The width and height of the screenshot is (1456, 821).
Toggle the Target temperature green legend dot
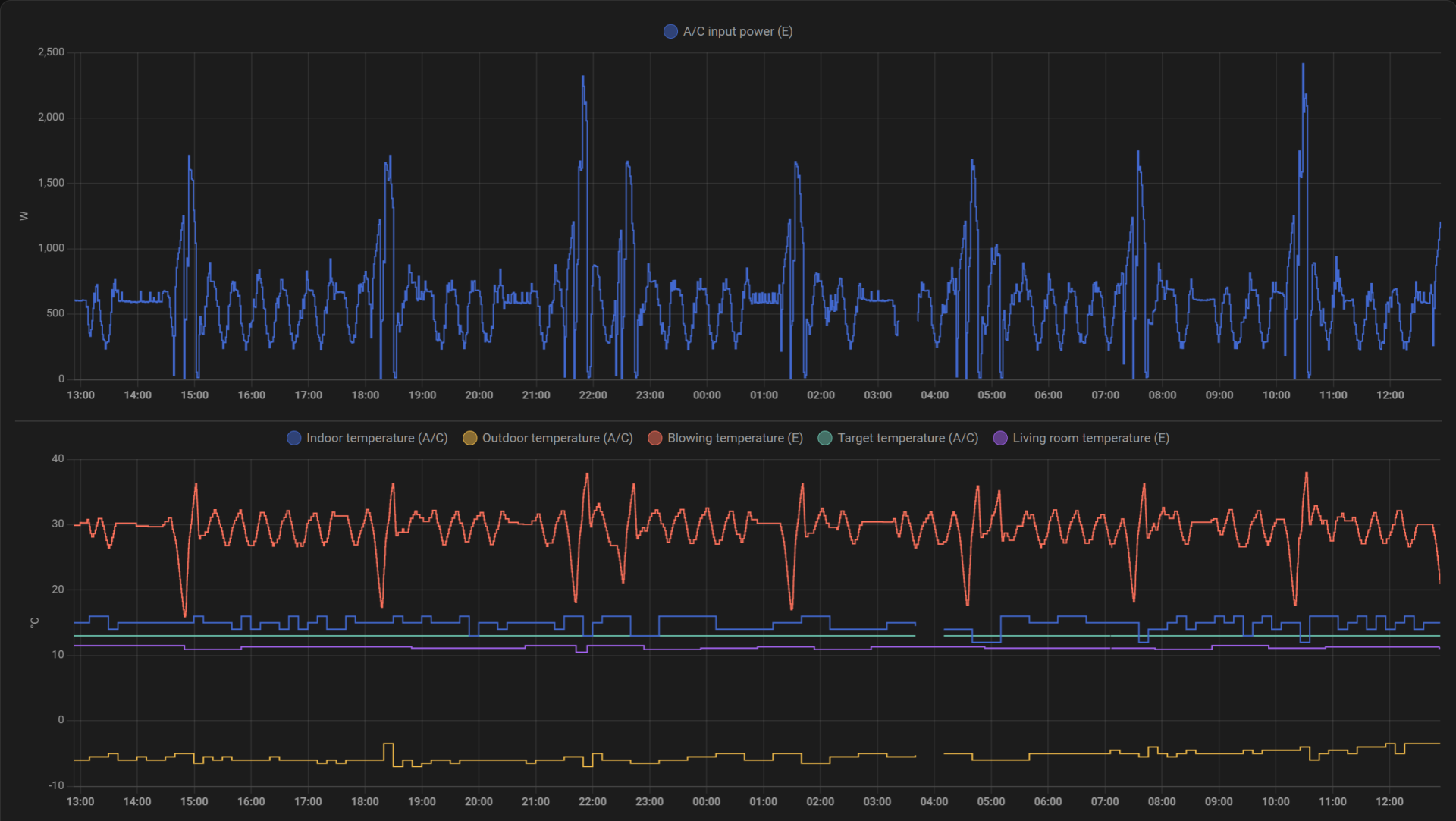click(x=825, y=438)
